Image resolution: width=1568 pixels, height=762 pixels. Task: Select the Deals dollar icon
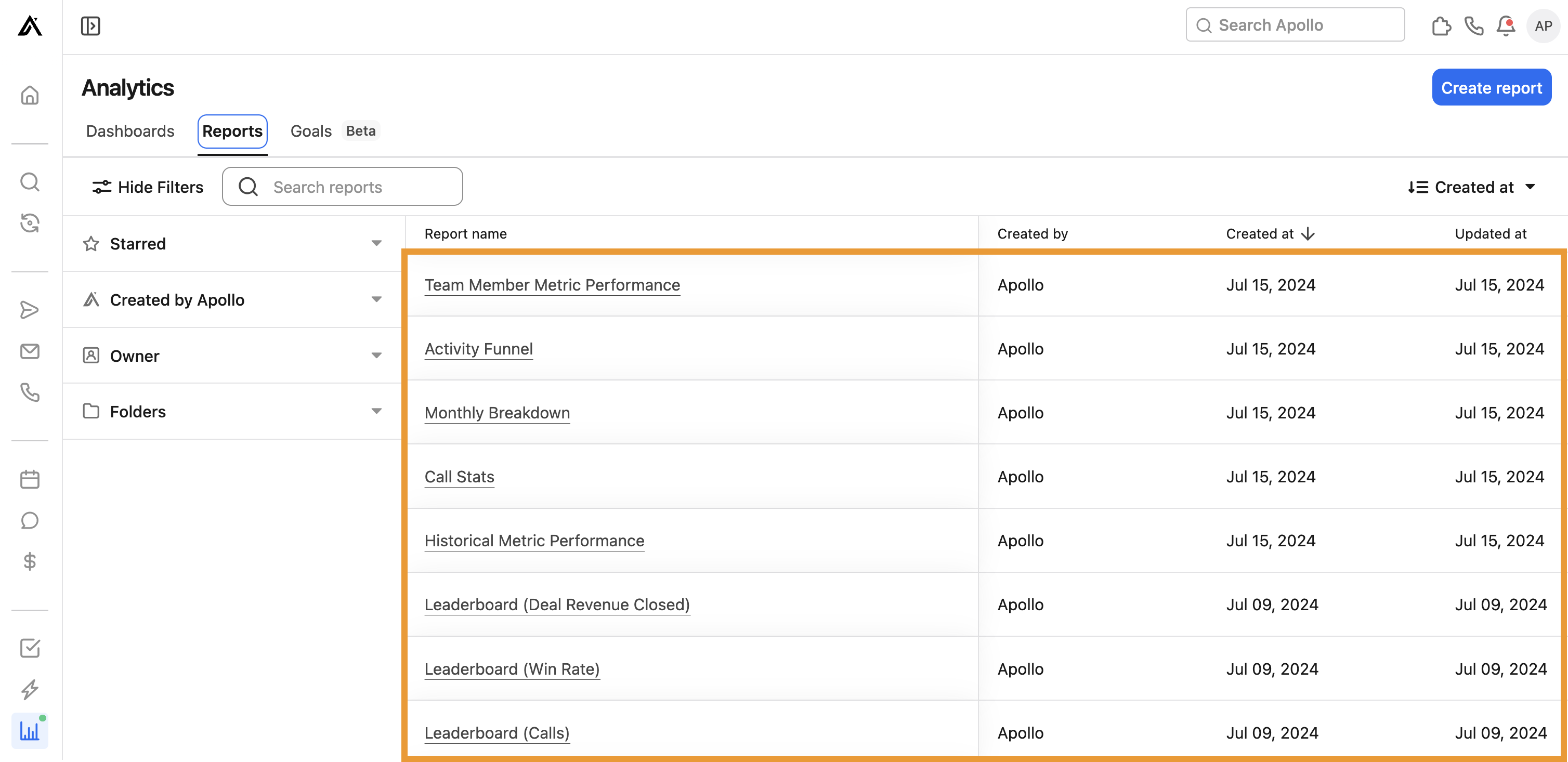pyautogui.click(x=30, y=561)
